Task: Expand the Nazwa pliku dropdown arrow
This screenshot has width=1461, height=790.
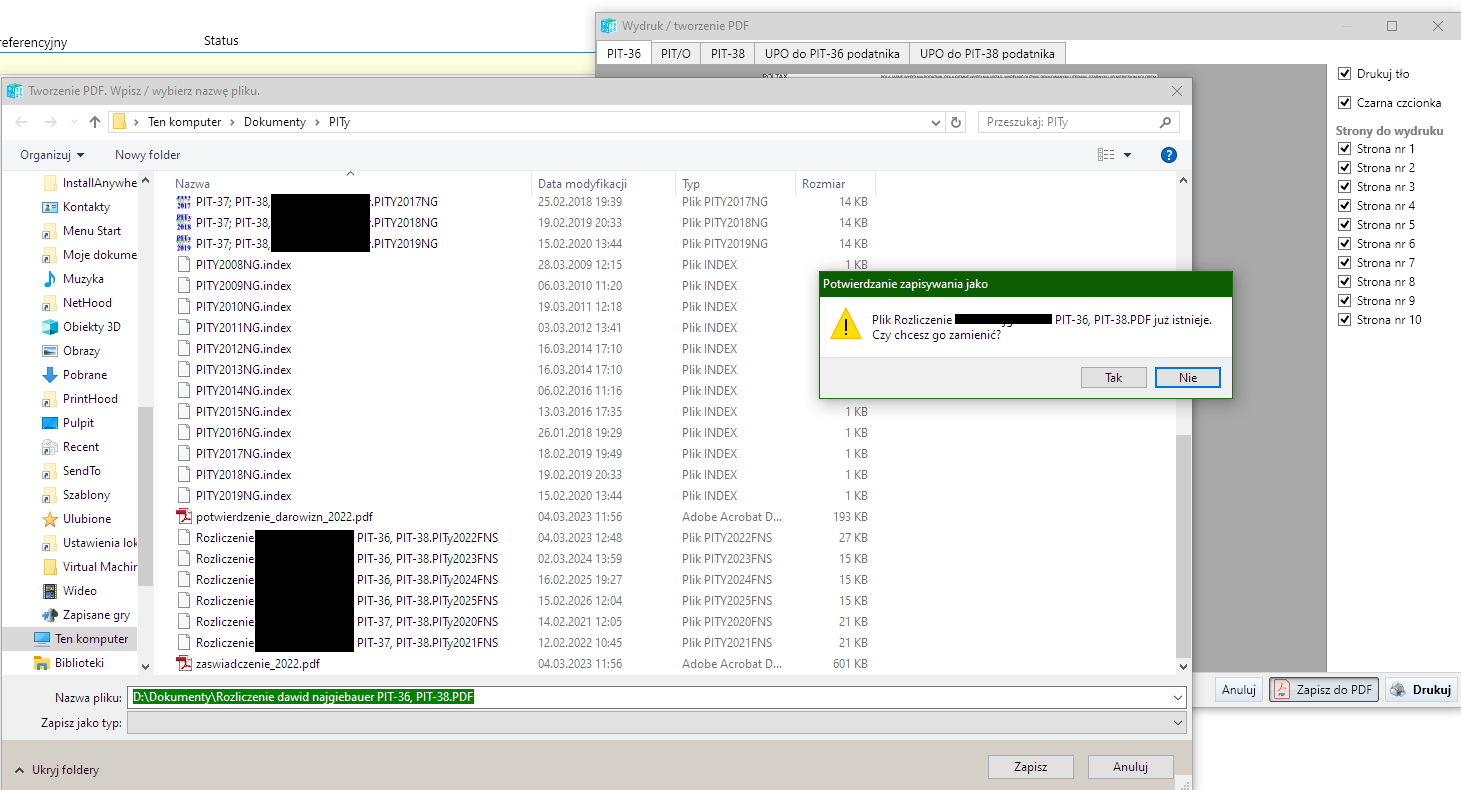Action: pos(1177,697)
